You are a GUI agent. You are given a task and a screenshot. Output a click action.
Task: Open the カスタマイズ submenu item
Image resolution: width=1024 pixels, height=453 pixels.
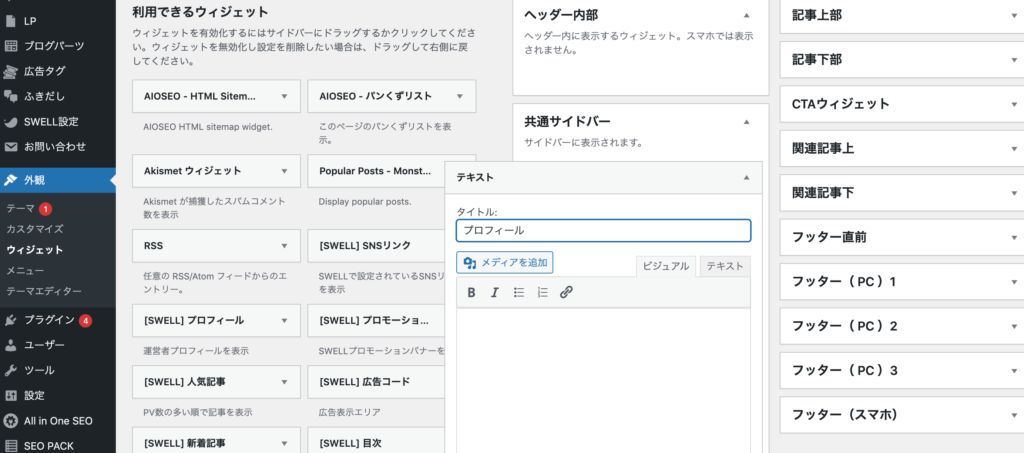pos(35,229)
